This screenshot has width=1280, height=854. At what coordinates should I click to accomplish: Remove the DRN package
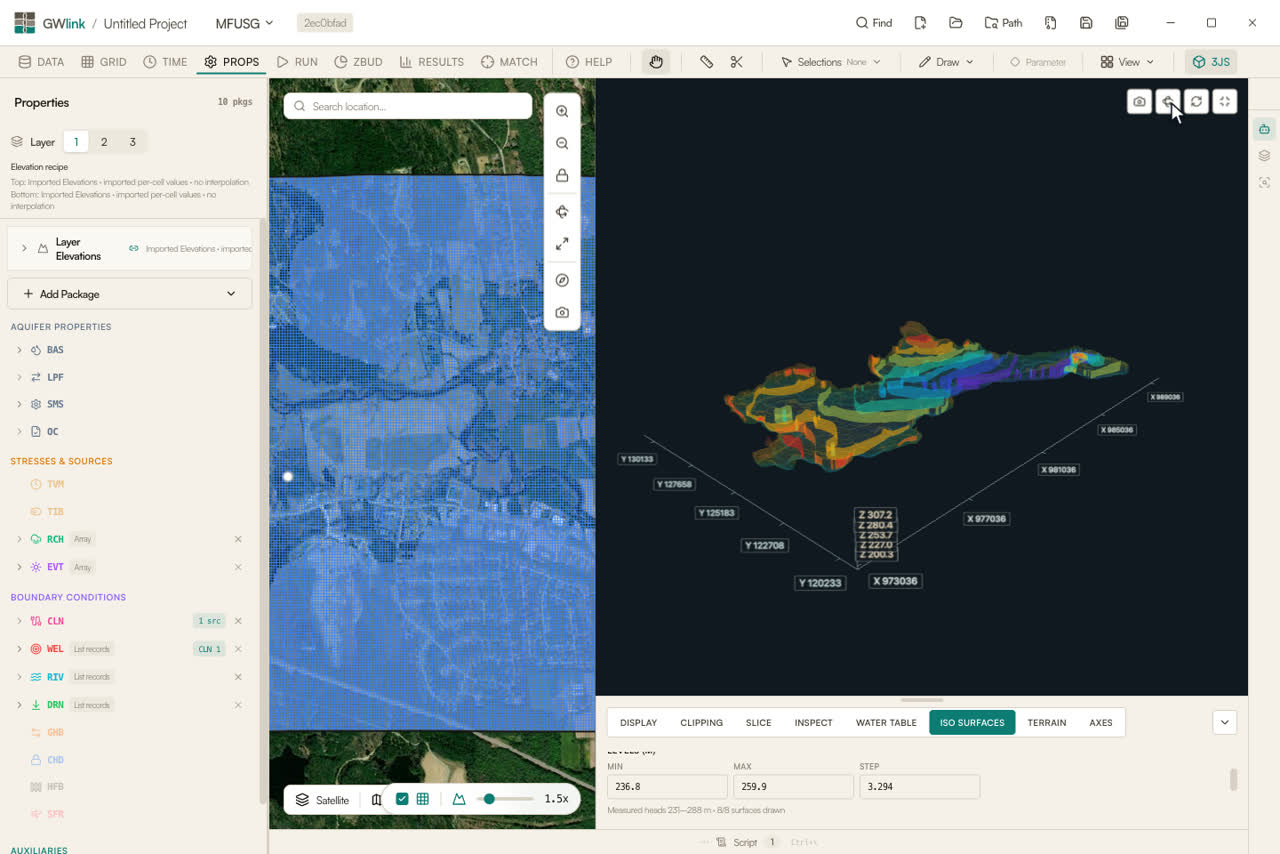pyautogui.click(x=238, y=705)
